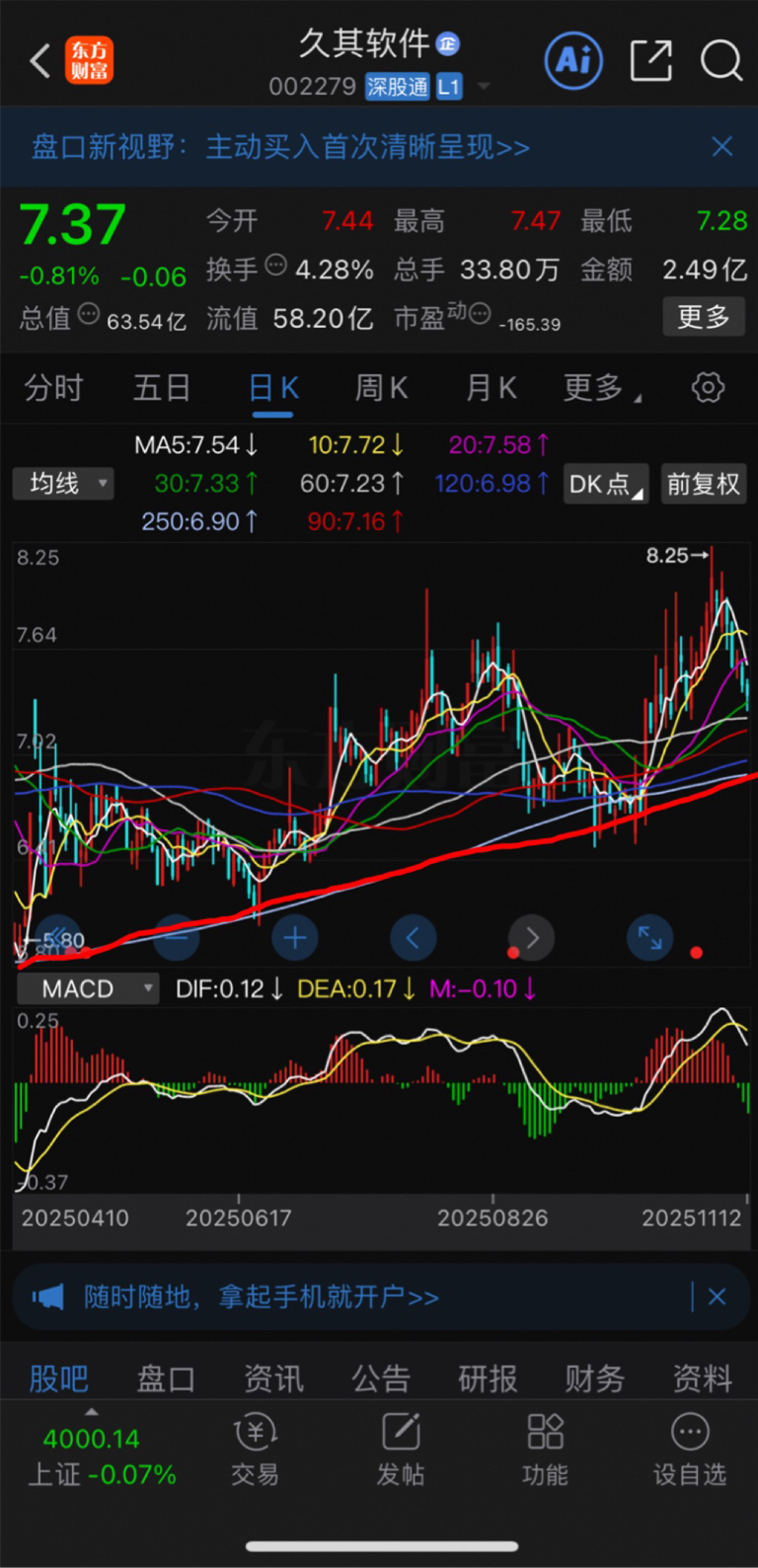Tap the 20250826 date on axis
Viewport: 758px width, 1568px height.
point(493,1218)
